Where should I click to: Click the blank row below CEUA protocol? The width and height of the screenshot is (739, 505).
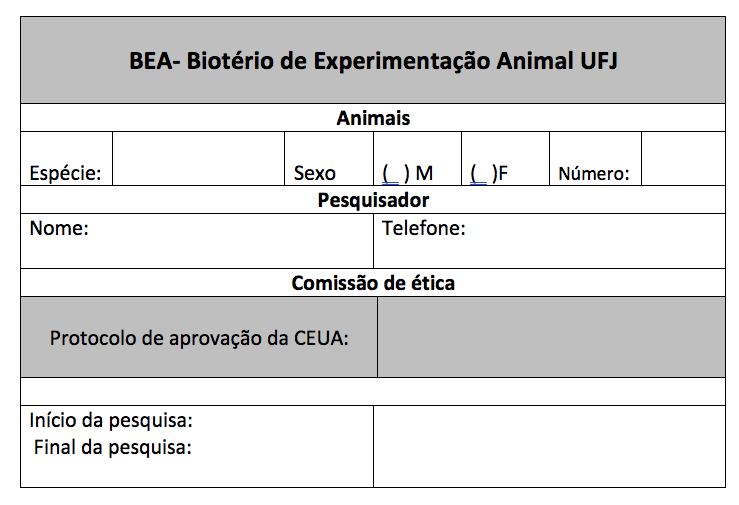(373, 391)
